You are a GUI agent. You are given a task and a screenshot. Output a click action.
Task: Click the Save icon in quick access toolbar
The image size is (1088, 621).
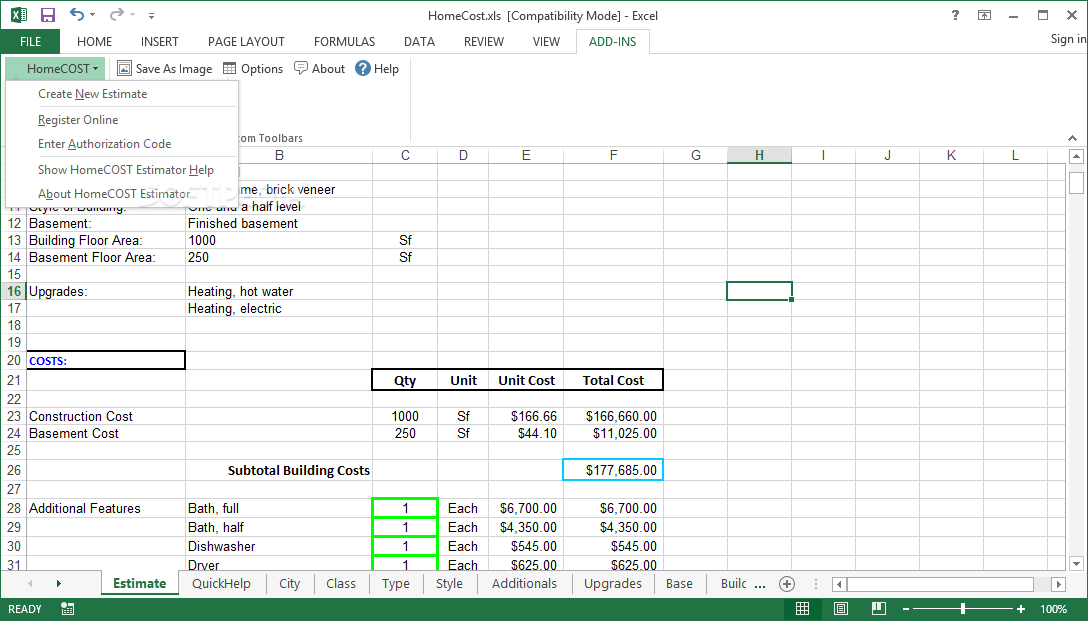47,15
